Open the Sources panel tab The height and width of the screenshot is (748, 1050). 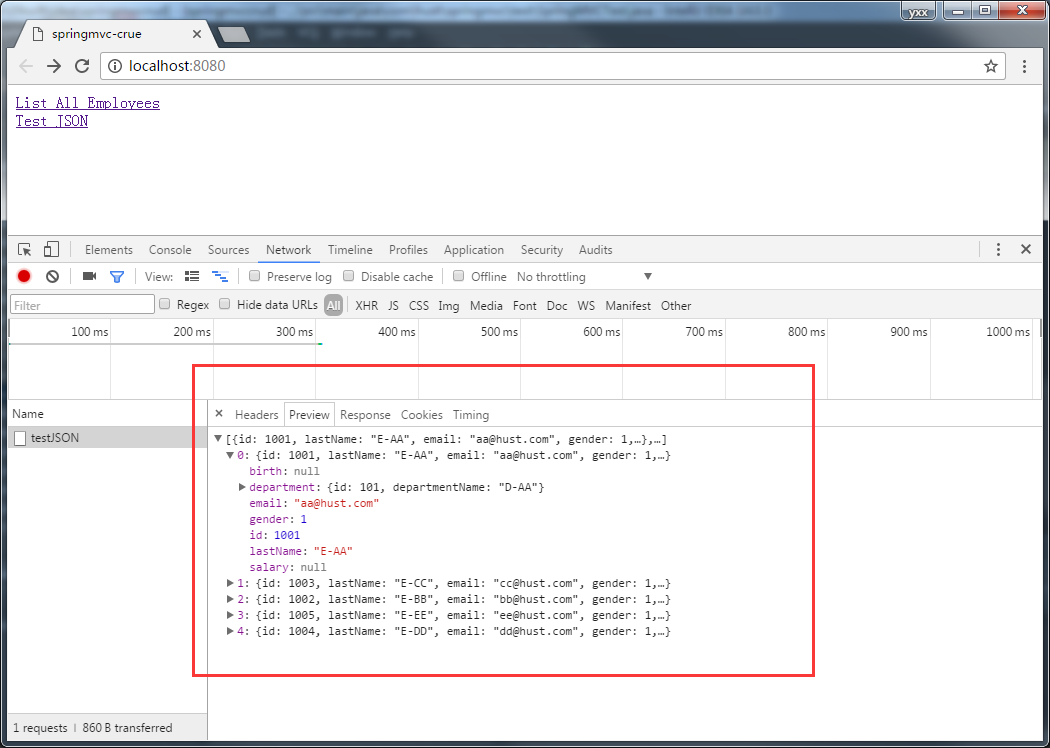(x=228, y=250)
